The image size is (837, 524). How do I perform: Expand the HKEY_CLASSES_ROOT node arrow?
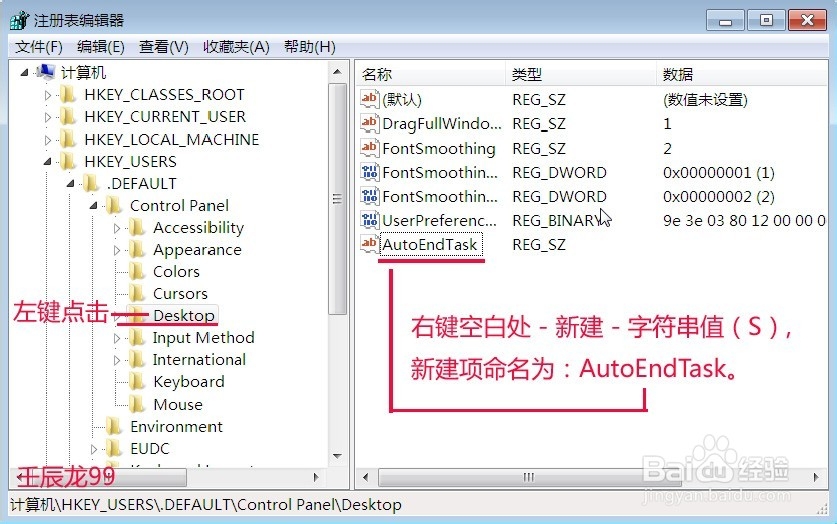(48, 96)
